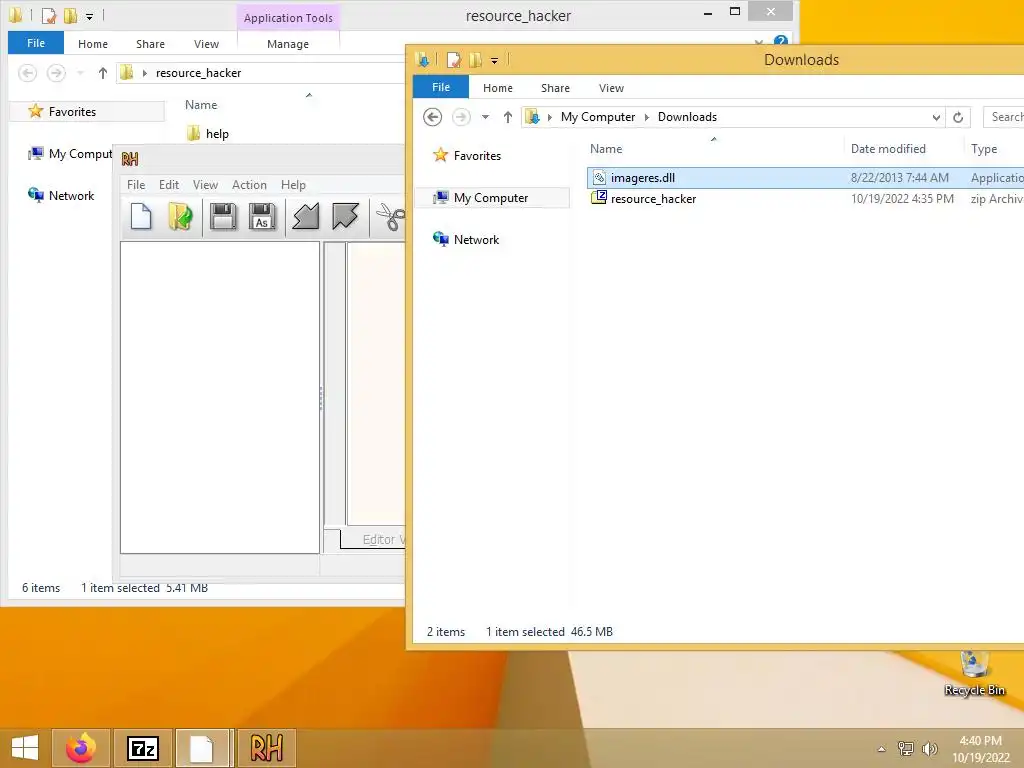Expand the Downloads address bar history dropdown

pyautogui.click(x=936, y=118)
